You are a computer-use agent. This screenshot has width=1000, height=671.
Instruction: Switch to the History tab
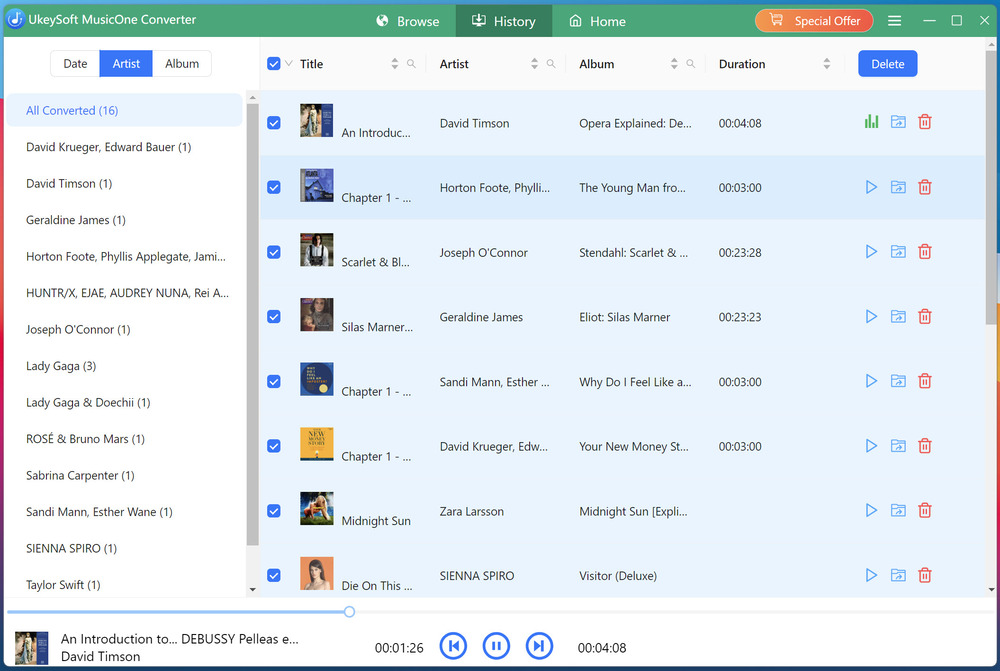click(x=504, y=21)
